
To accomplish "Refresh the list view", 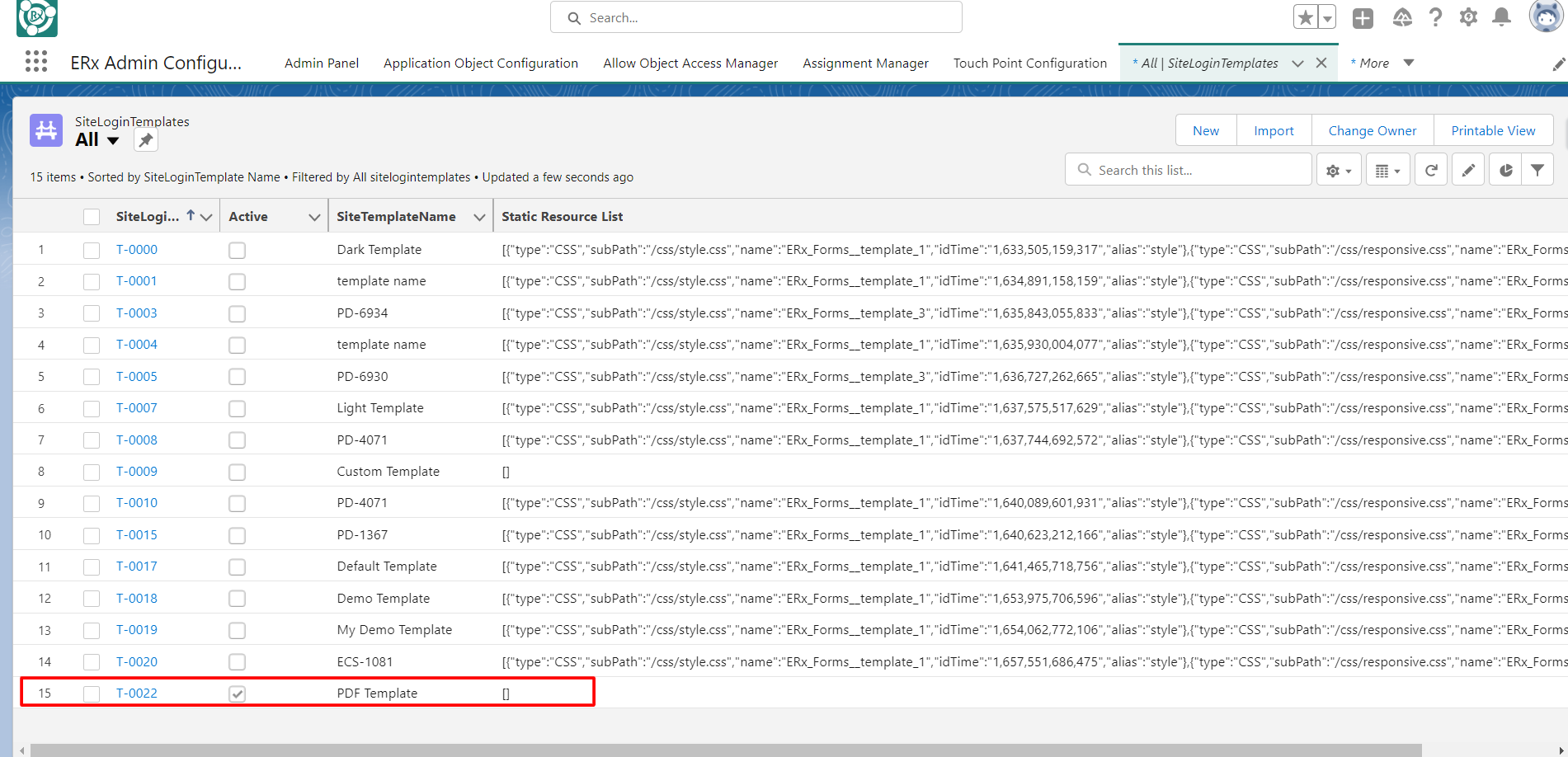I will click(1431, 170).
